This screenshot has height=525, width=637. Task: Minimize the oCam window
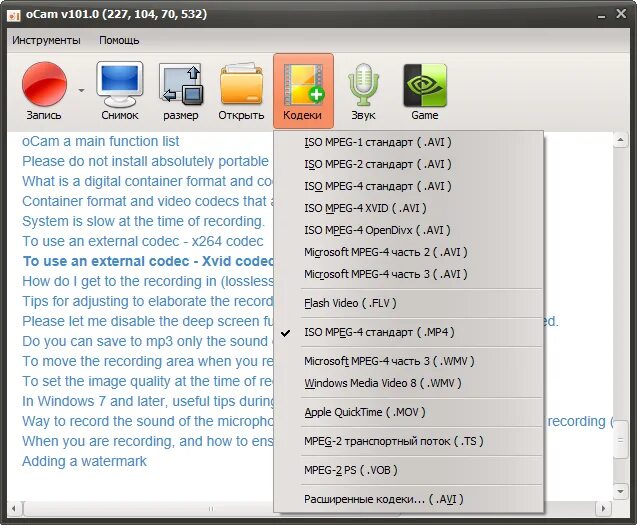pos(601,15)
